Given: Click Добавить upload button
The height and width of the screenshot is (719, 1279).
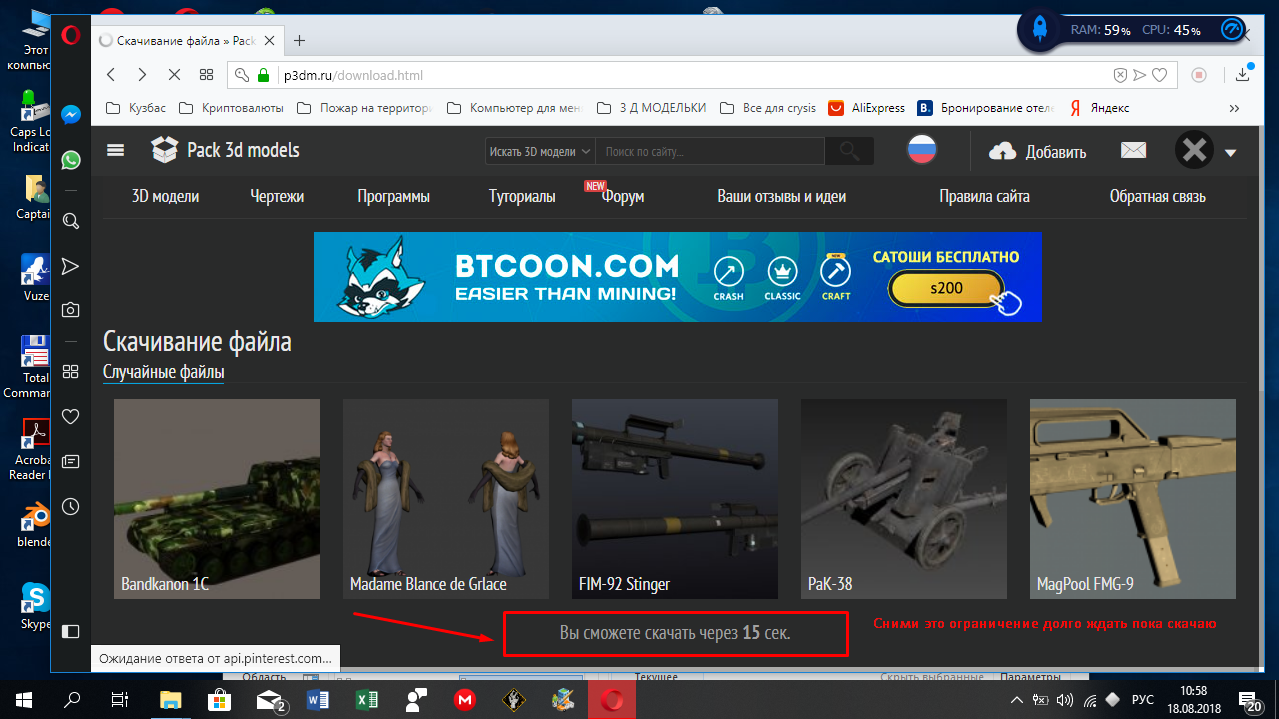Looking at the screenshot, I should point(1037,151).
